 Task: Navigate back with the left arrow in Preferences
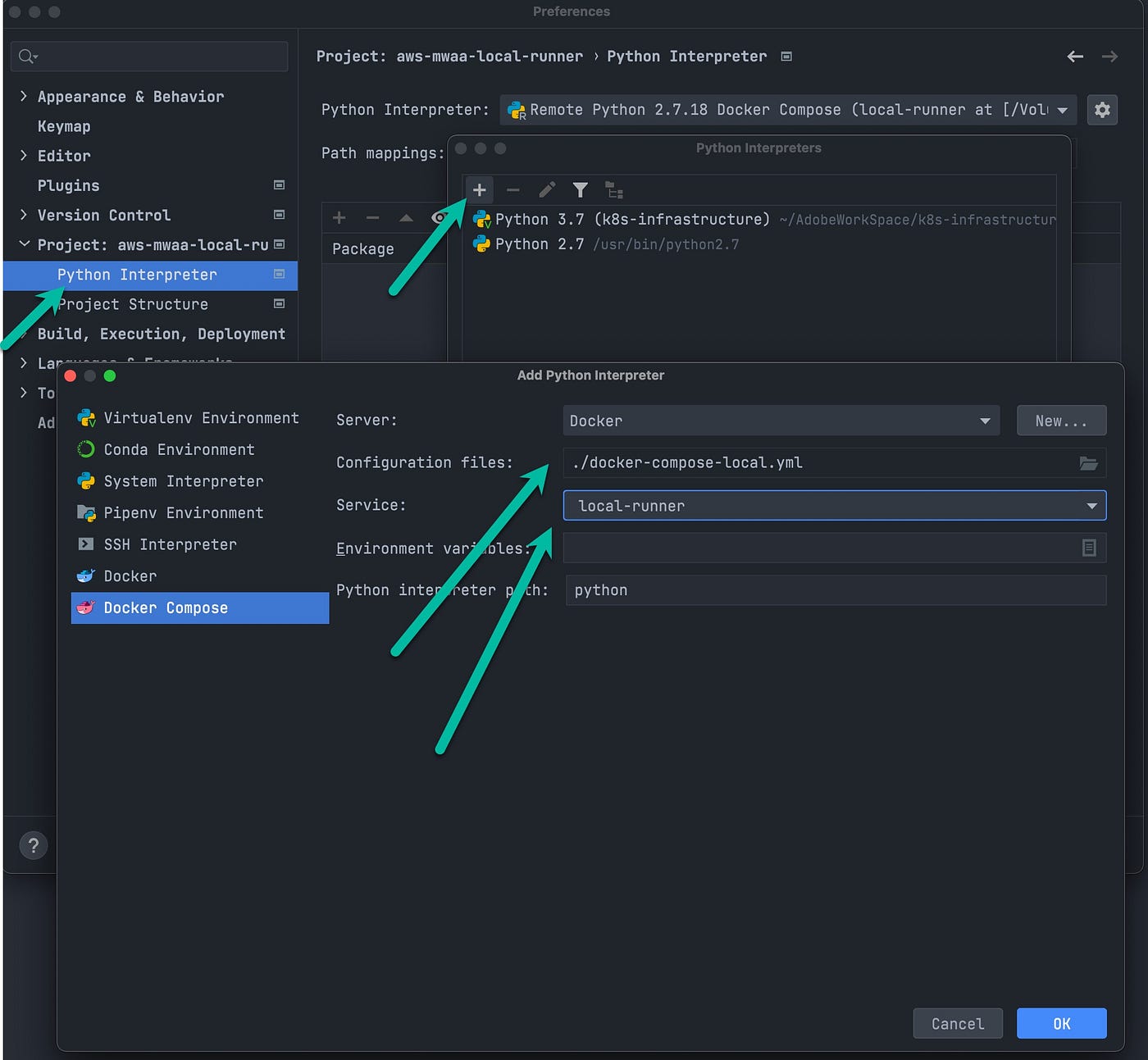click(1075, 57)
